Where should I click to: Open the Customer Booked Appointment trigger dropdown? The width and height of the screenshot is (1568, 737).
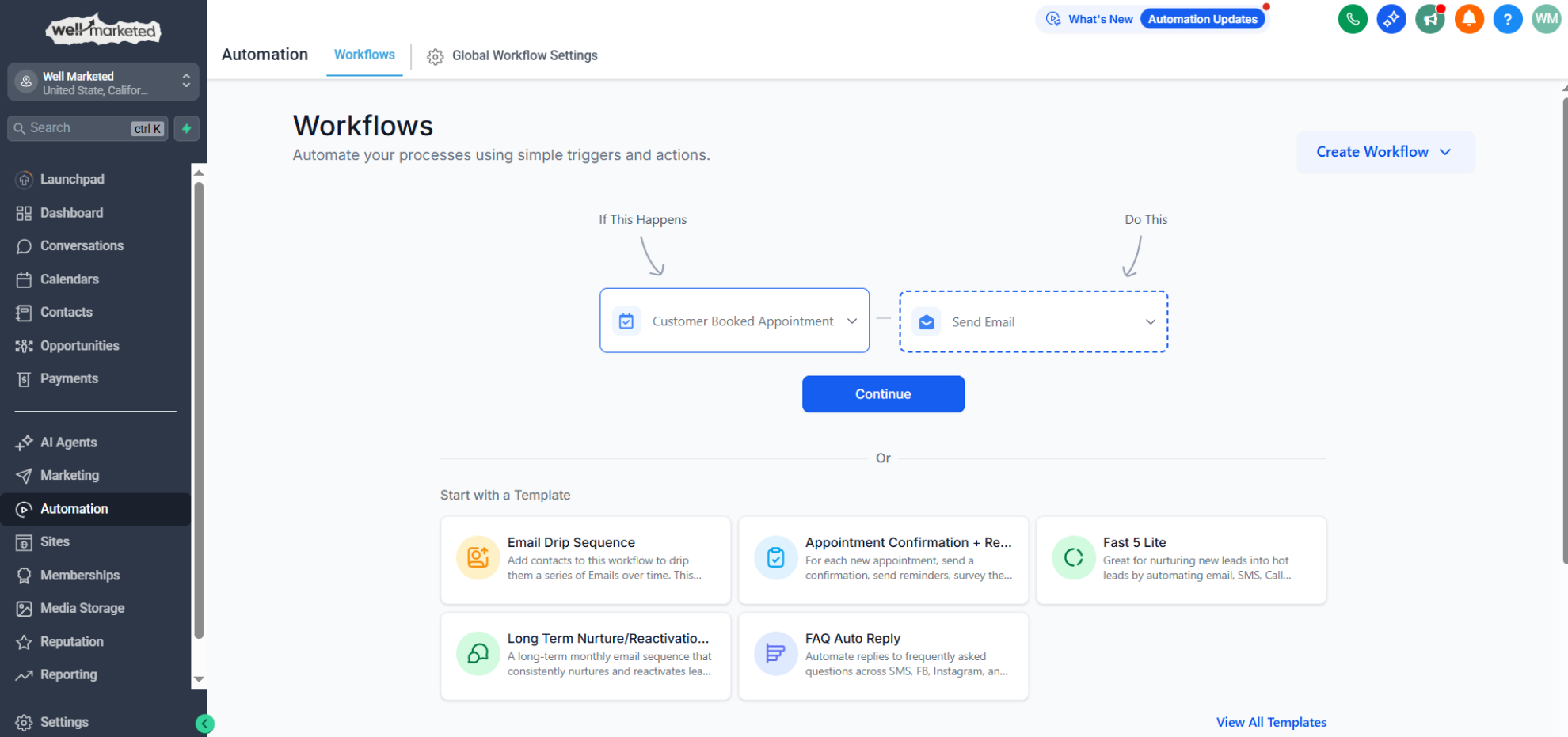pyautogui.click(x=851, y=321)
